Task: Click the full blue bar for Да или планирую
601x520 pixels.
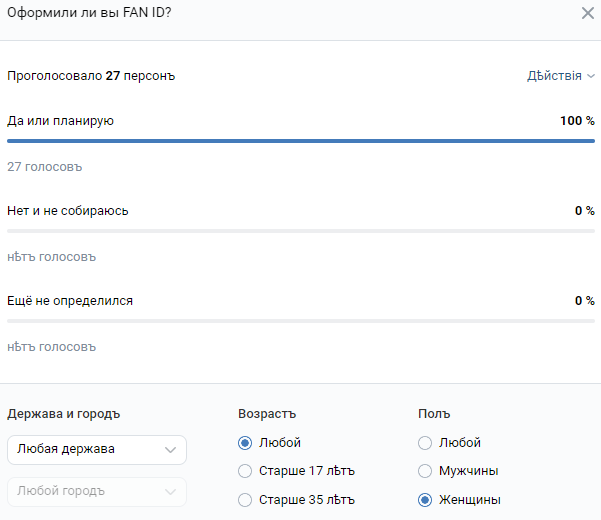Action: 300,141
